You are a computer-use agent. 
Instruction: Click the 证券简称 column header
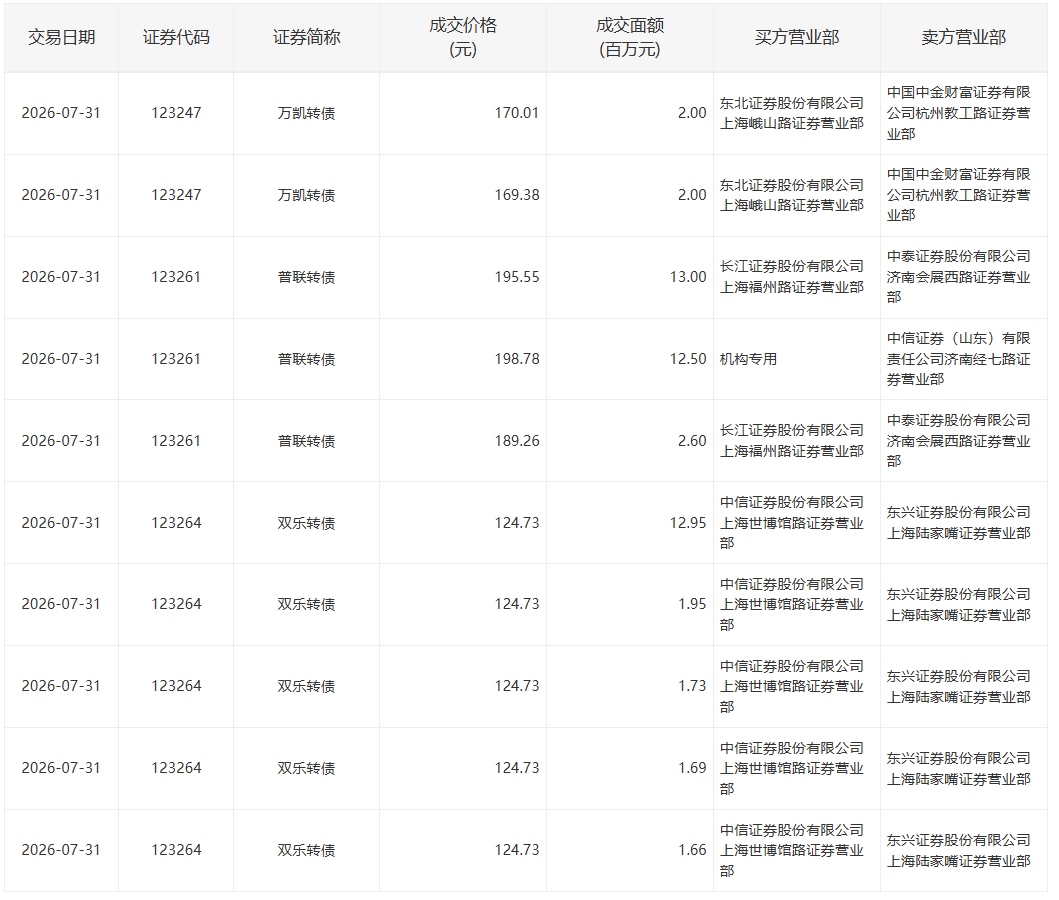click(307, 38)
